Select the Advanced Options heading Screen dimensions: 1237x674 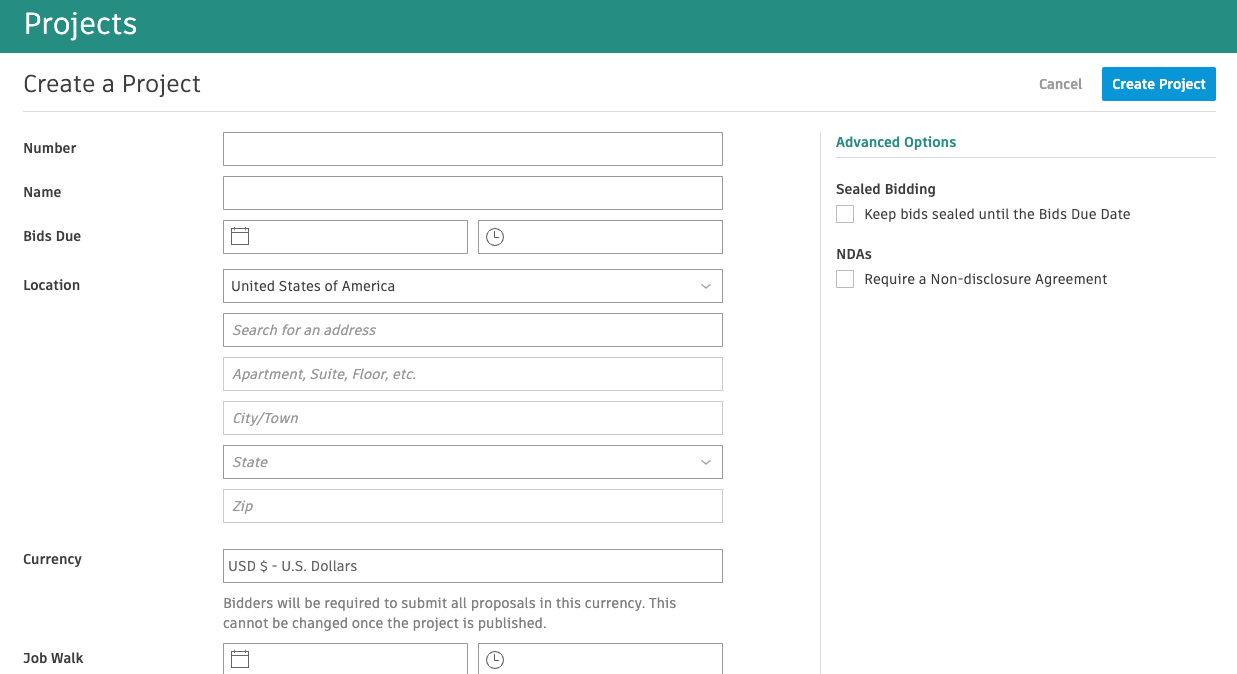896,142
